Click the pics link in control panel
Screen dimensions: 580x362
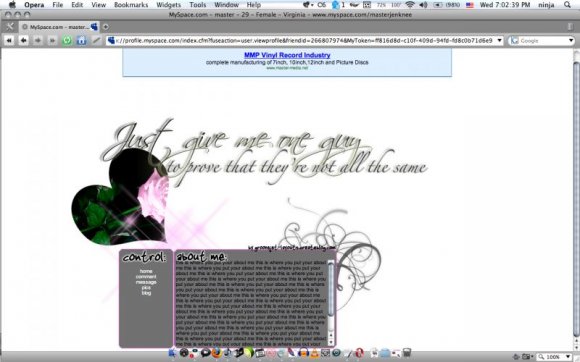(x=146, y=288)
